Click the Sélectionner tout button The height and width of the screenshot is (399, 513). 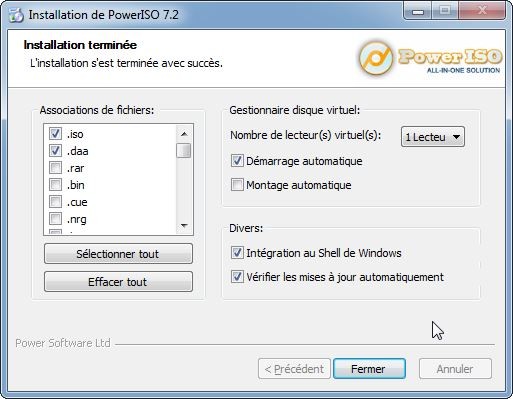tap(118, 254)
